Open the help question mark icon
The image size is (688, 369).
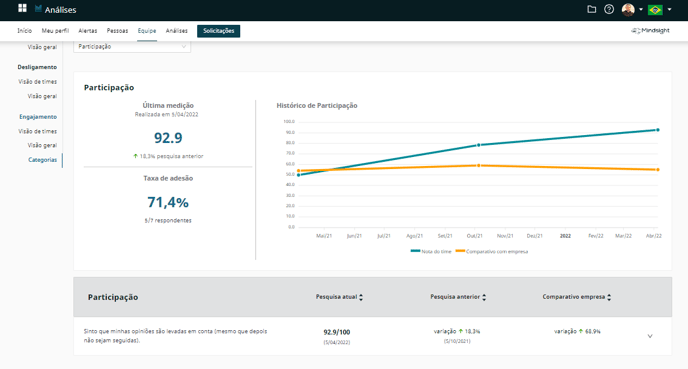[609, 9]
